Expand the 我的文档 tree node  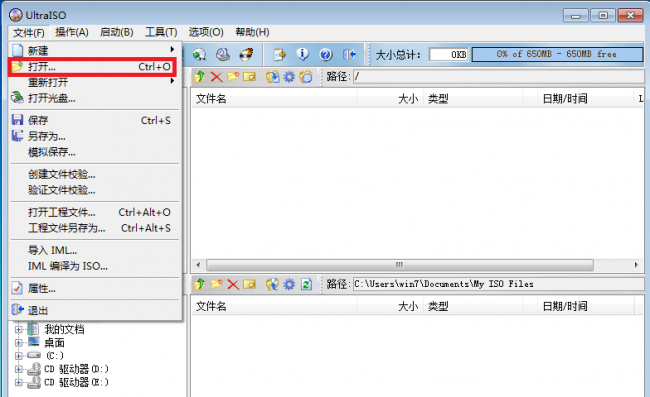coord(18,330)
